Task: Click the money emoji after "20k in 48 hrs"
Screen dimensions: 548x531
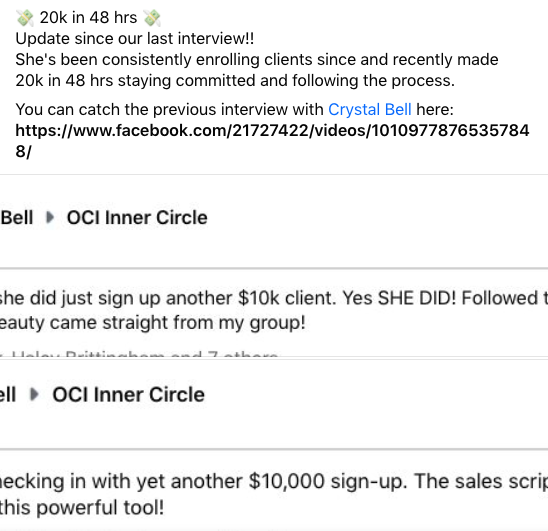Action: pyautogui.click(x=152, y=18)
